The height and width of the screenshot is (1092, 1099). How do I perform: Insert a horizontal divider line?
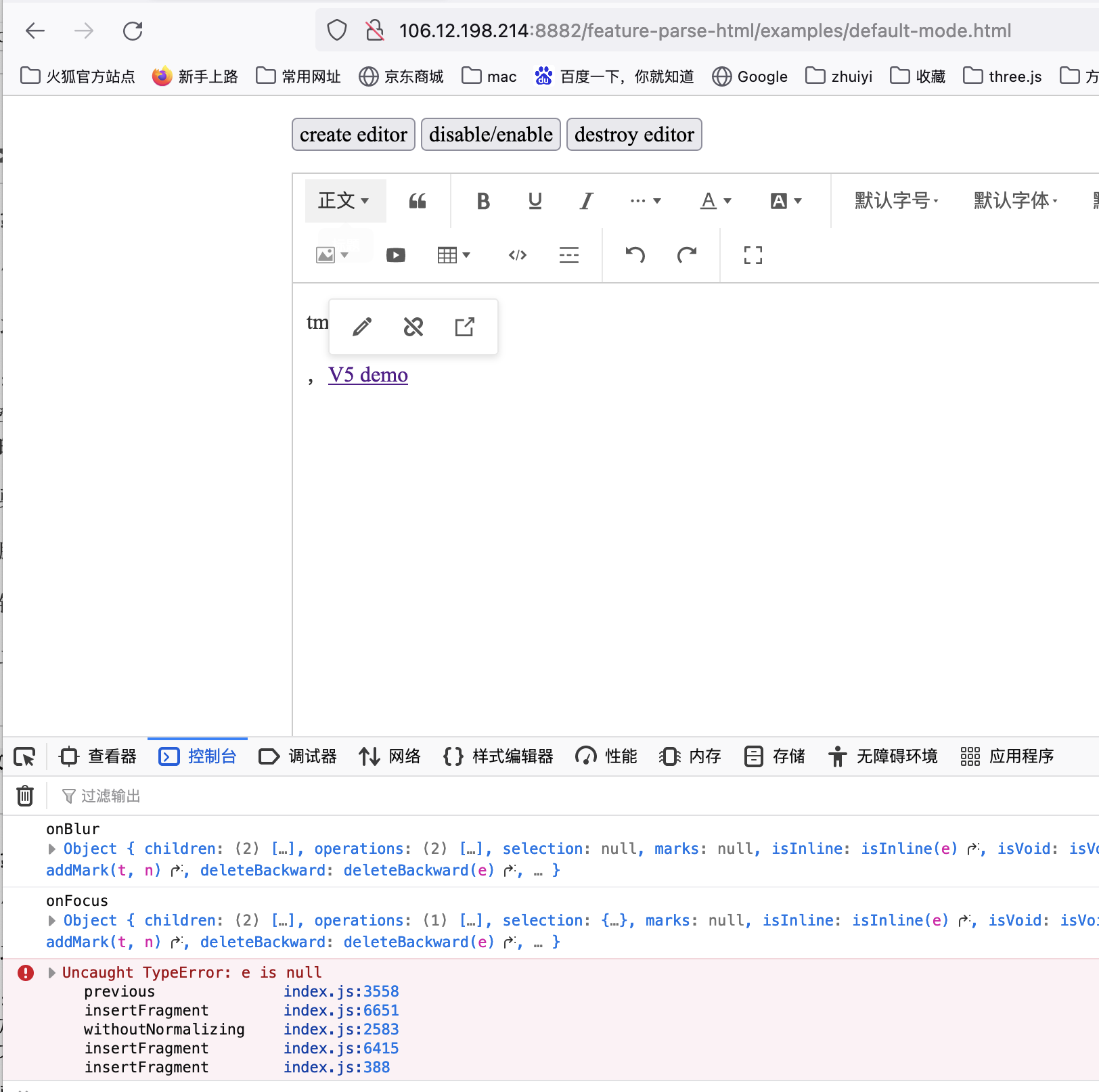tap(569, 255)
